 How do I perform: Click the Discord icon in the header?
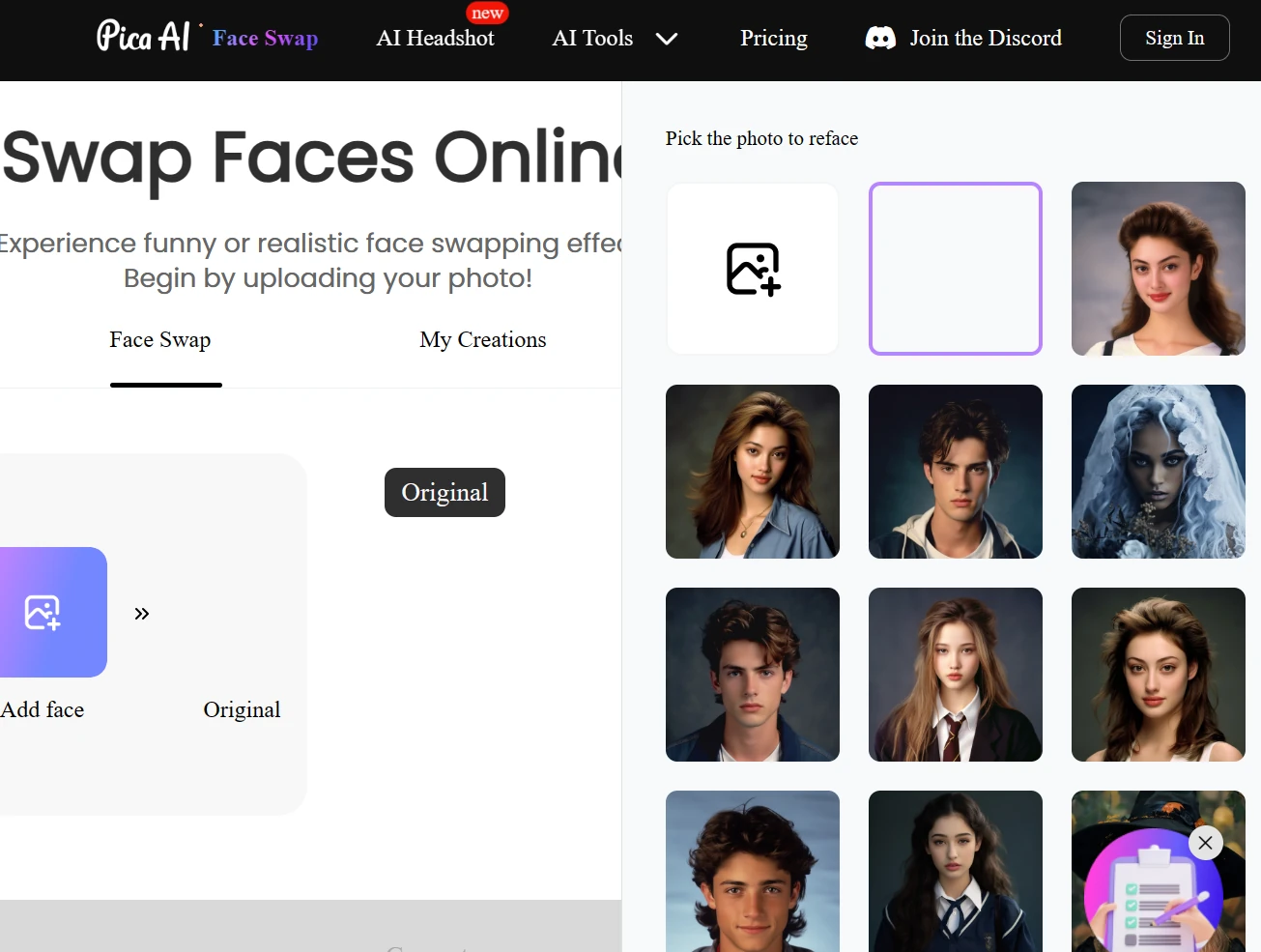coord(880,39)
